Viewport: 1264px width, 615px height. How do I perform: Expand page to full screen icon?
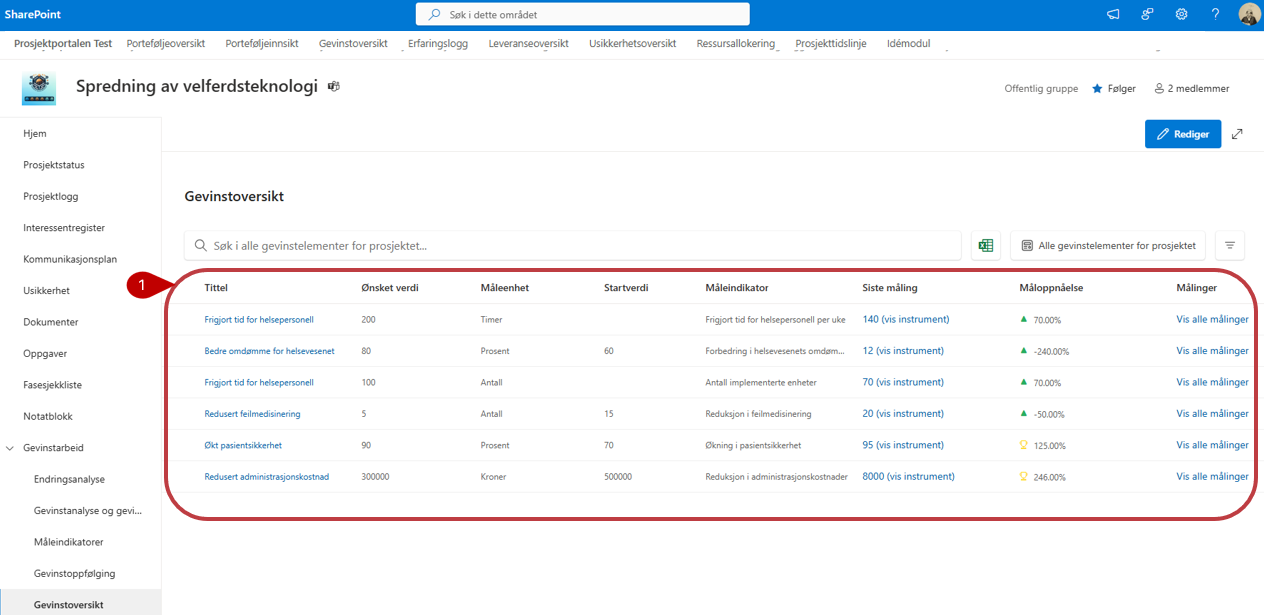1237,134
